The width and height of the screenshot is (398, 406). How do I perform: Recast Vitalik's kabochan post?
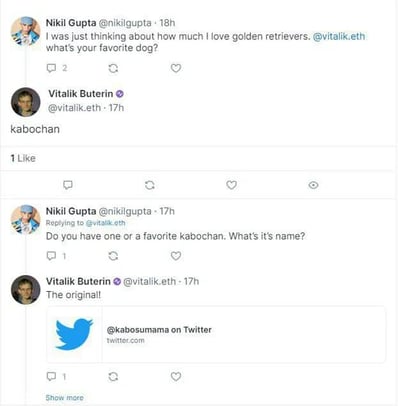click(x=150, y=185)
